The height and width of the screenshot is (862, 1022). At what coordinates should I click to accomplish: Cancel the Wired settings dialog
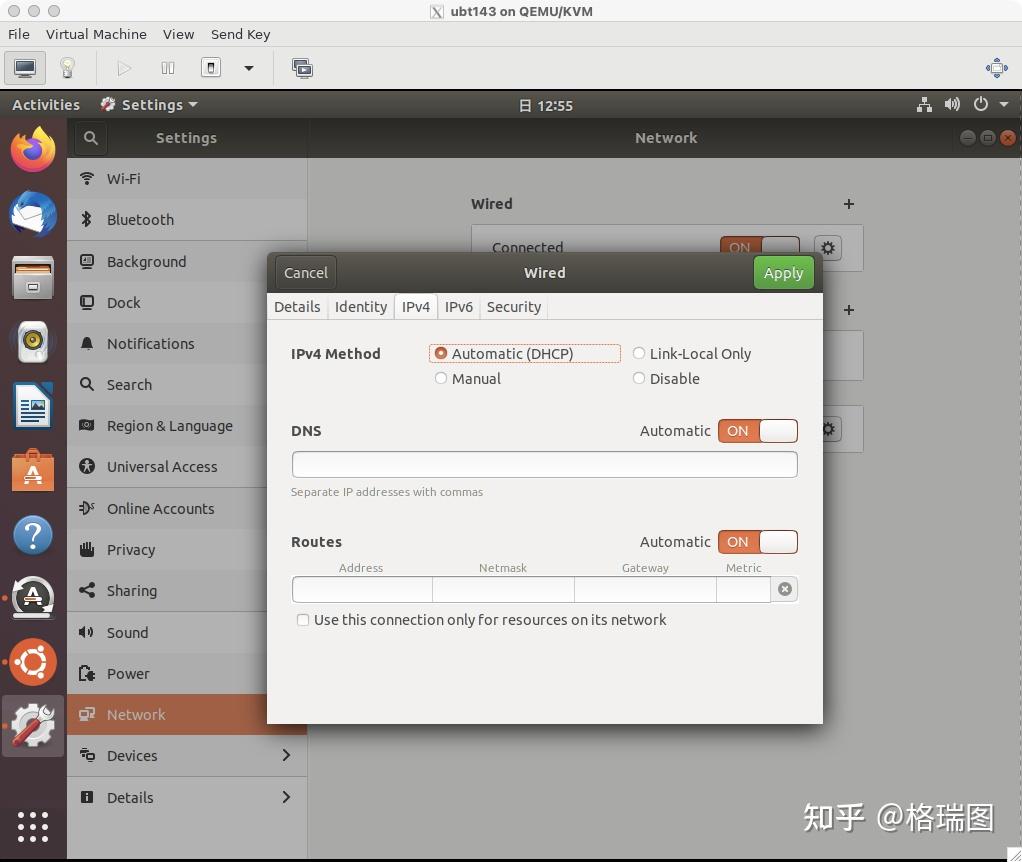point(305,272)
